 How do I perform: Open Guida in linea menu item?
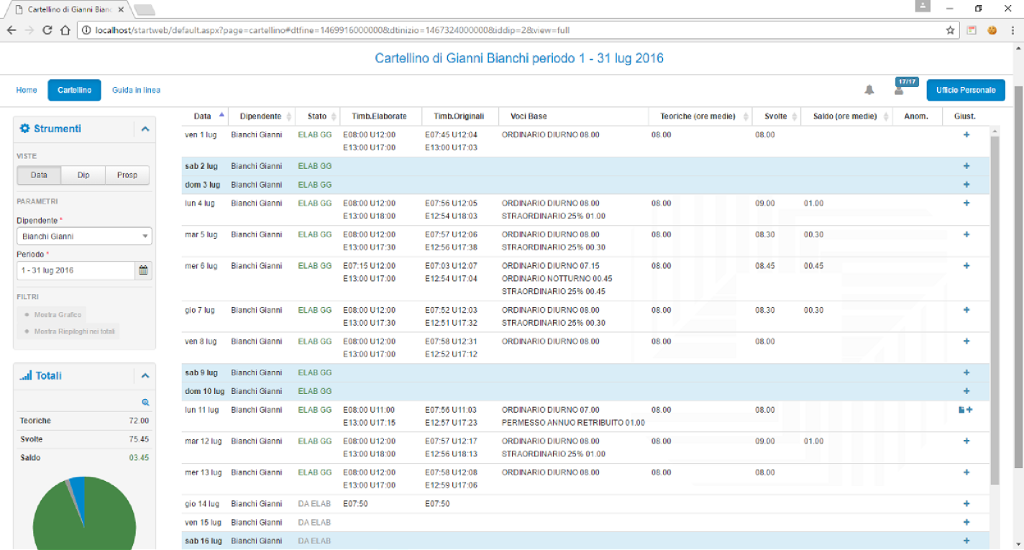click(136, 90)
